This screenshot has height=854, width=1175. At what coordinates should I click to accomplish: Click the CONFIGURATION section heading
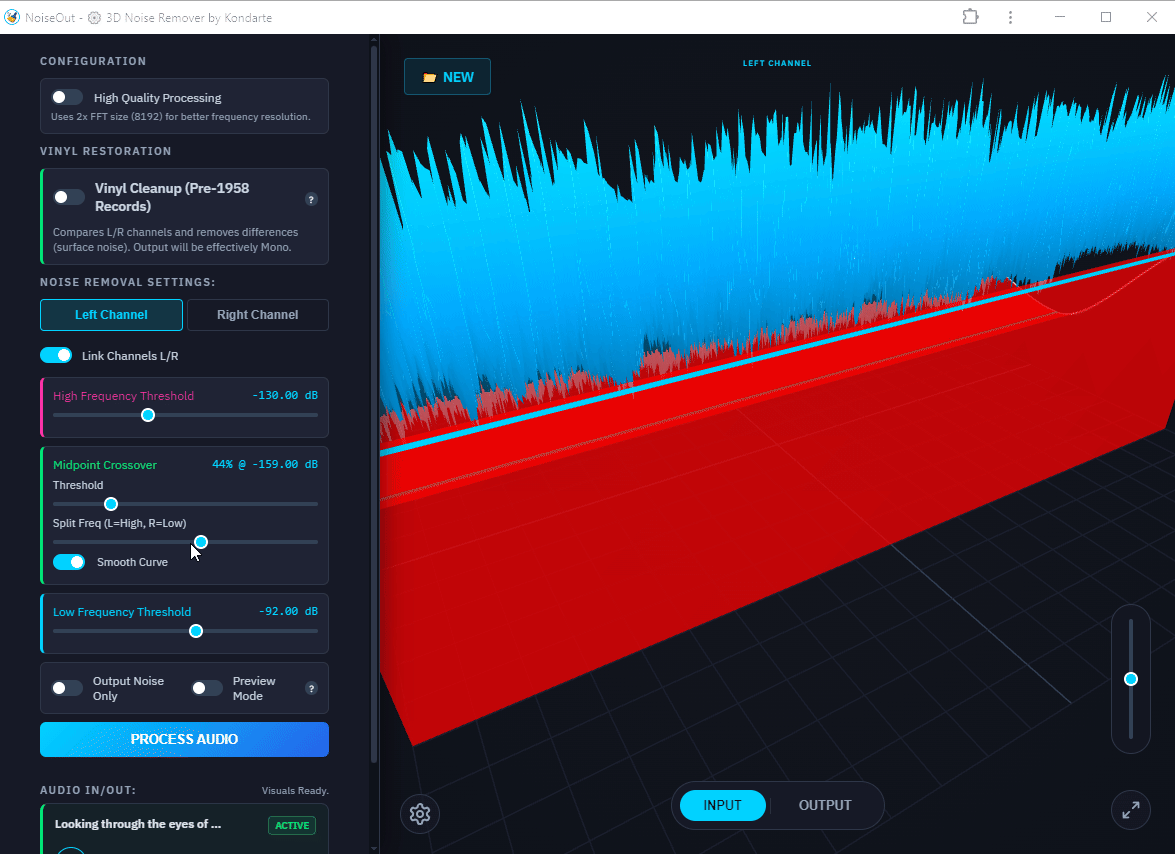click(93, 61)
